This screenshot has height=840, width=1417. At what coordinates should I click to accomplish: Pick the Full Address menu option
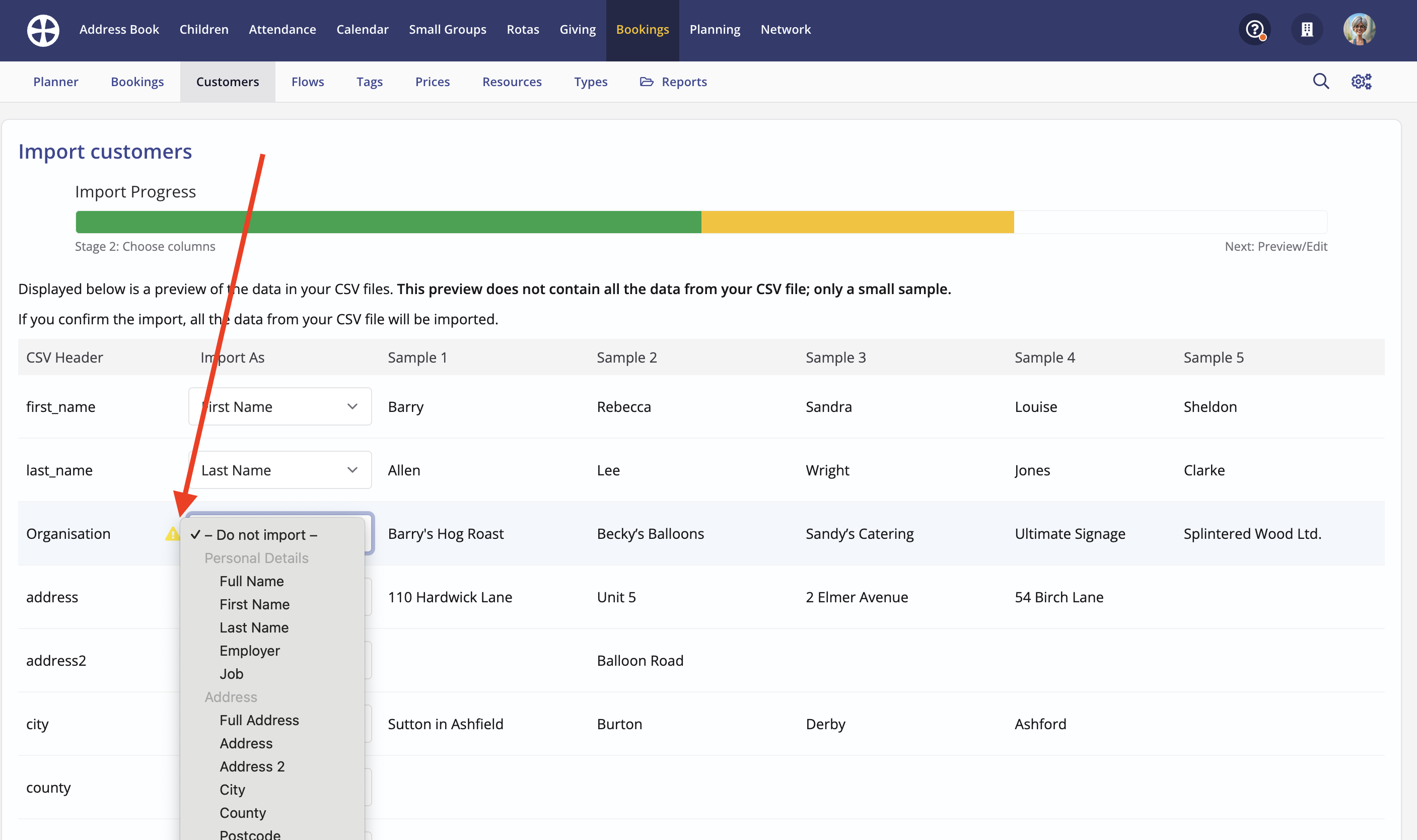coord(259,720)
